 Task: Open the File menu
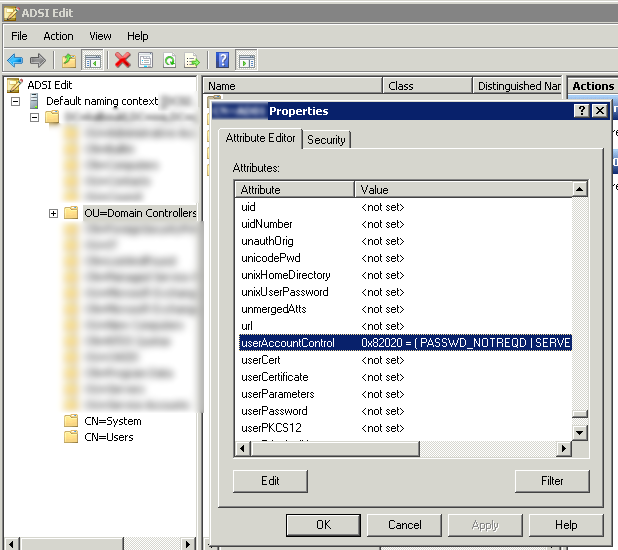coord(19,36)
